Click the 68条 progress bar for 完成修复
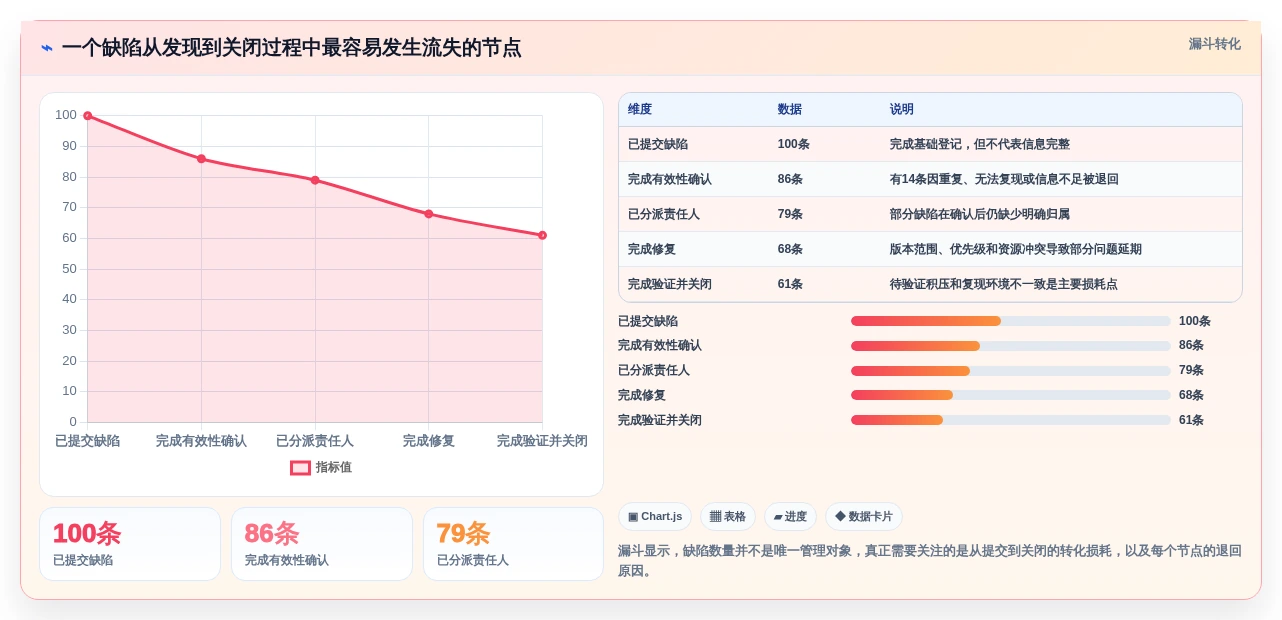 point(1011,395)
